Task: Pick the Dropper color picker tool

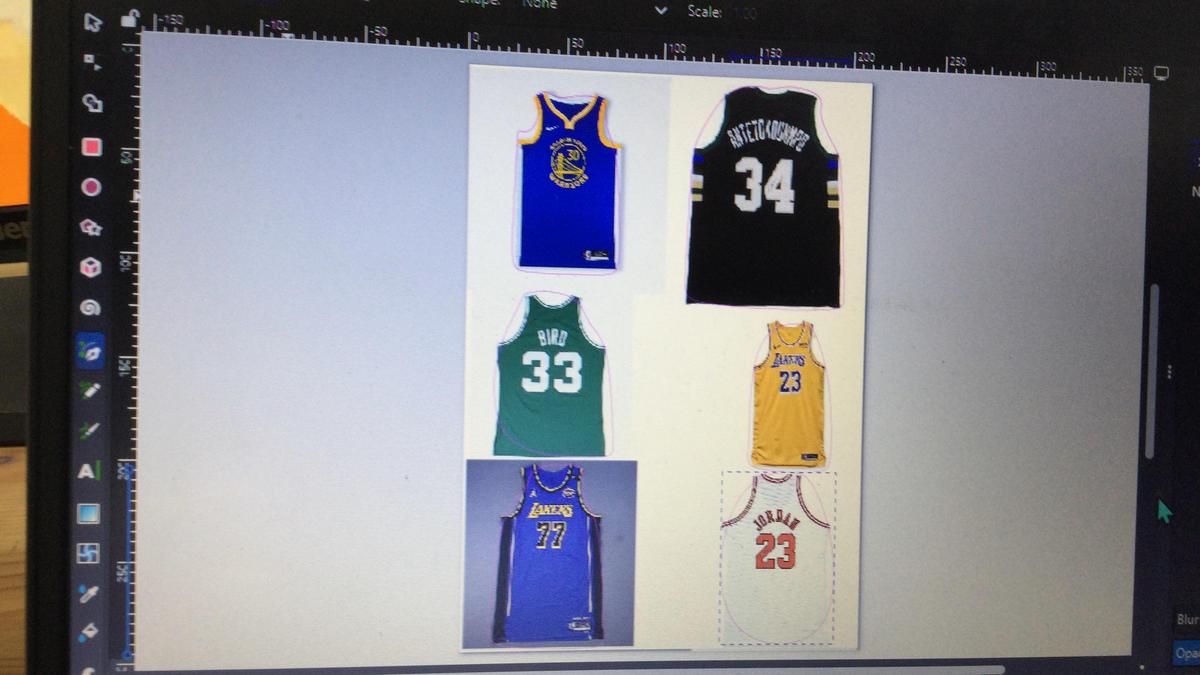Action: point(88,593)
